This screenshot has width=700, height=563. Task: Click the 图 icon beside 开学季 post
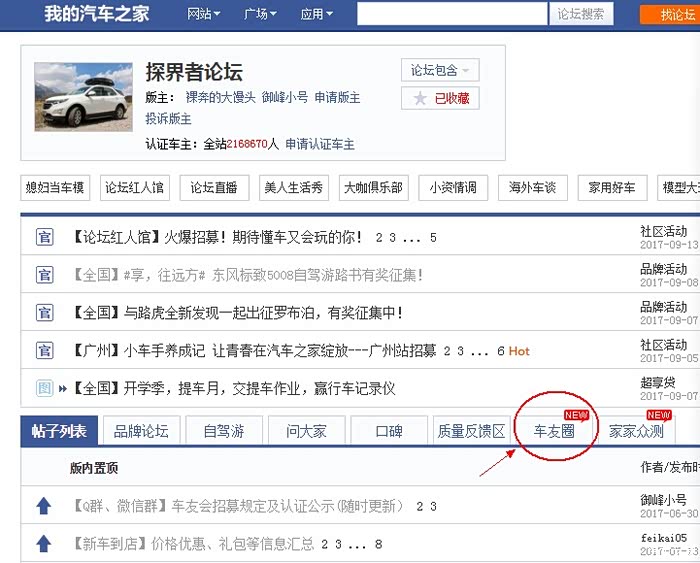(x=44, y=388)
